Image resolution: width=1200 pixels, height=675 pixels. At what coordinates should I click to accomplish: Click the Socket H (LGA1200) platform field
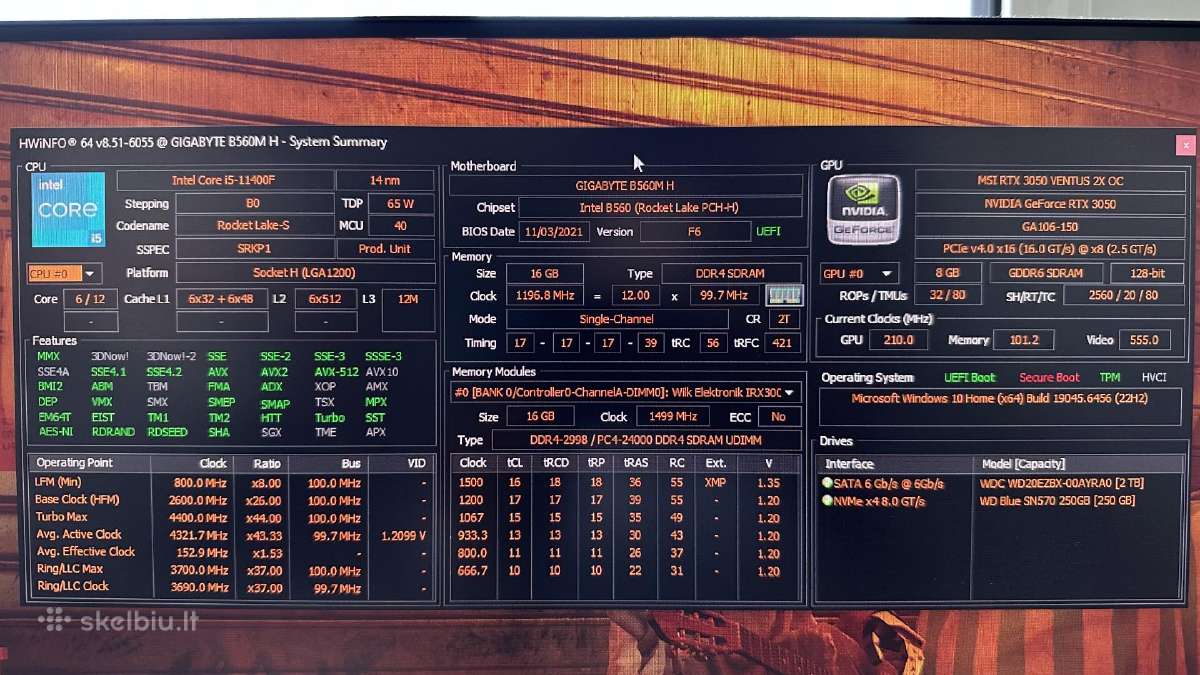[304, 272]
